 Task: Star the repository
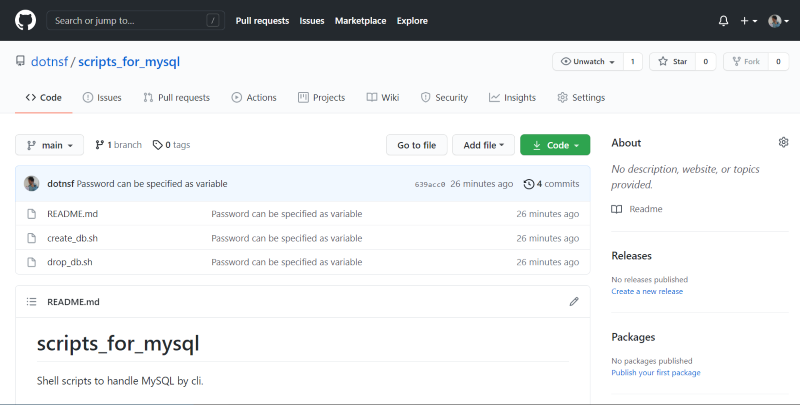click(672, 62)
